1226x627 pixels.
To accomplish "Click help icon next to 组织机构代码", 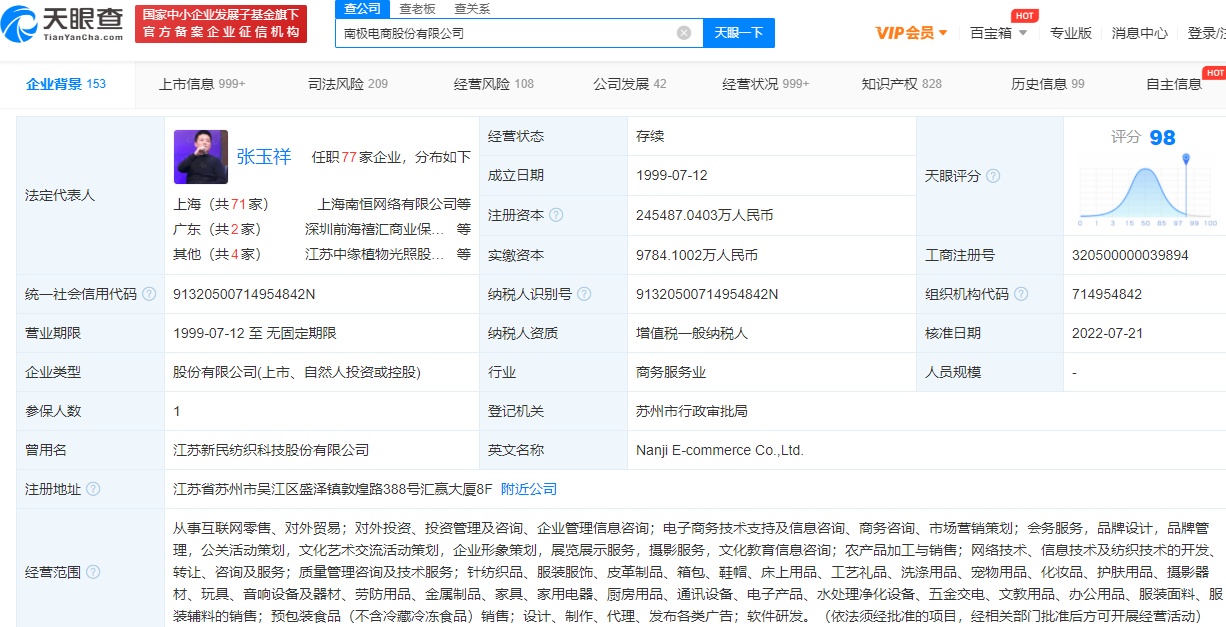I will click(x=1020, y=294).
